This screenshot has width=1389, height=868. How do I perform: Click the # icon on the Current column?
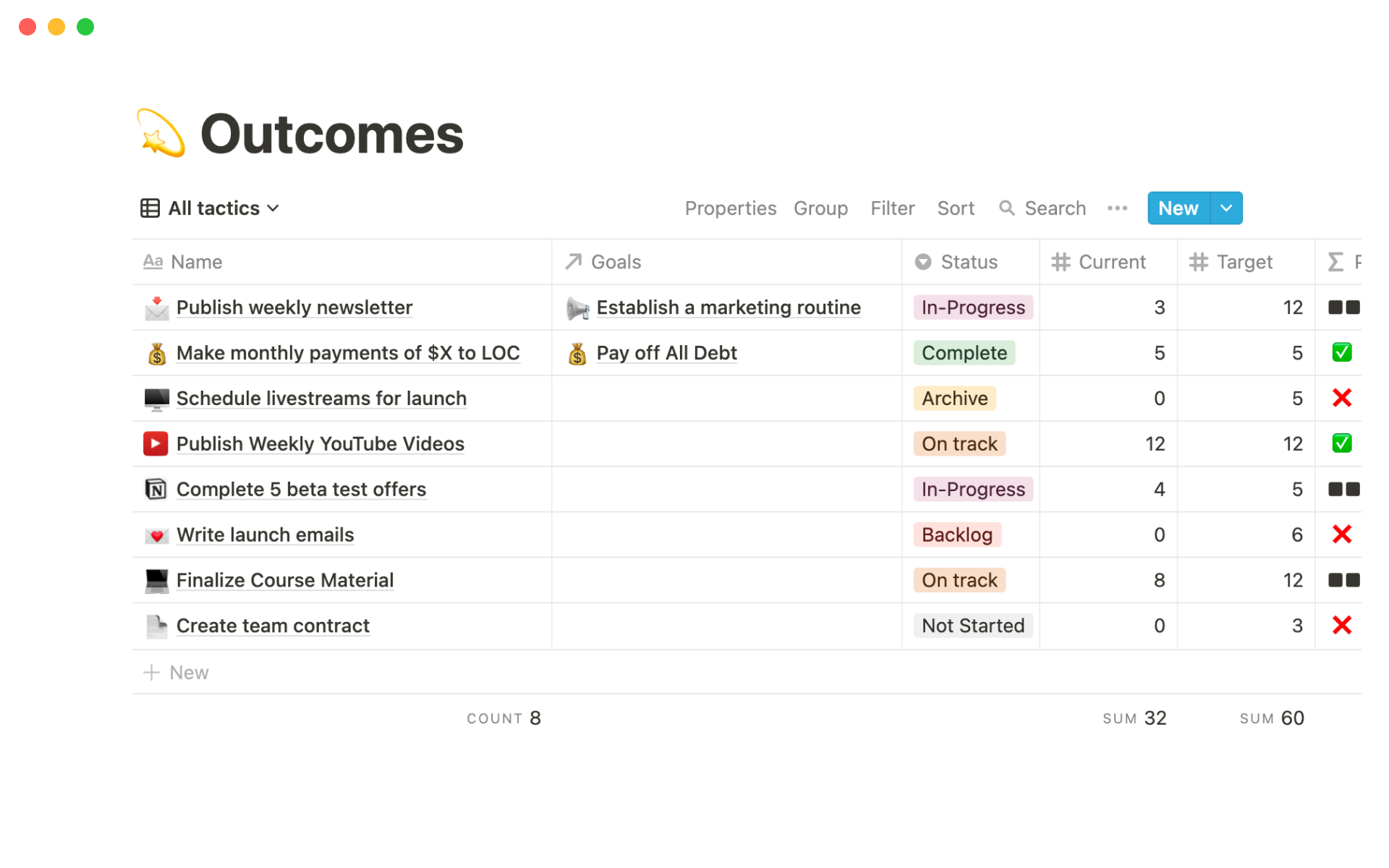[x=1061, y=262]
